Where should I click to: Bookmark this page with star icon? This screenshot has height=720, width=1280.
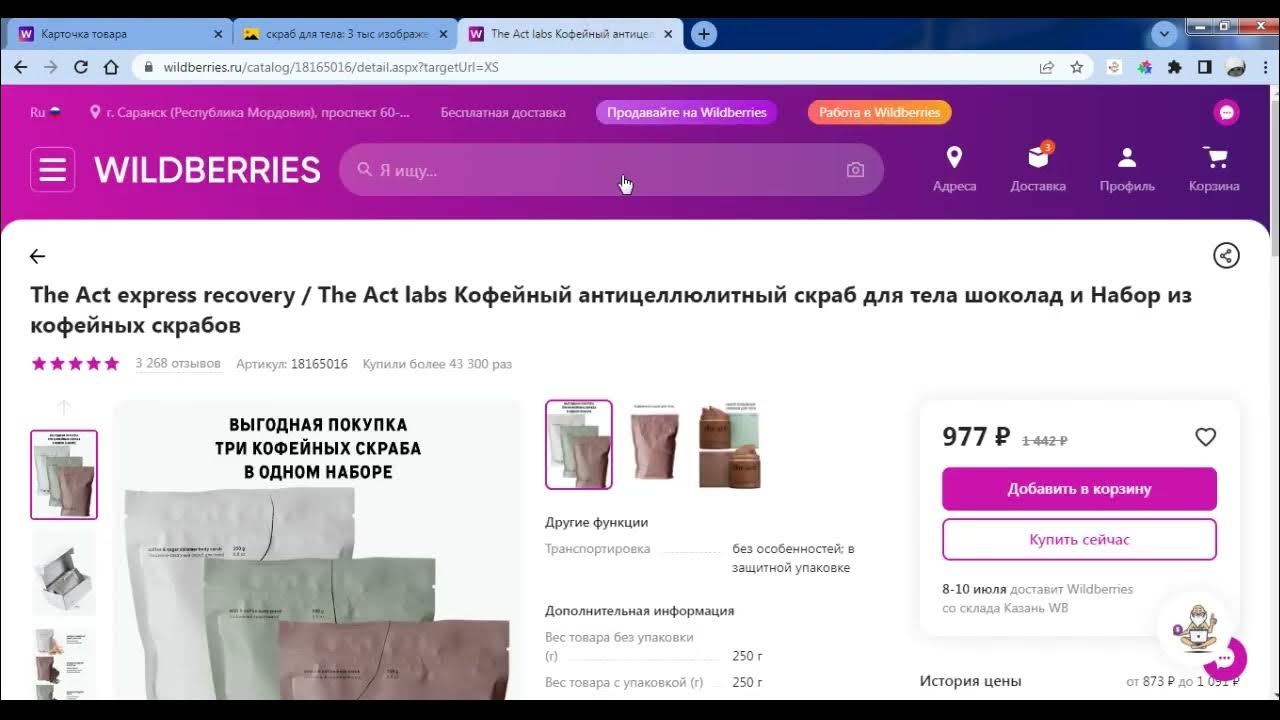point(1077,67)
